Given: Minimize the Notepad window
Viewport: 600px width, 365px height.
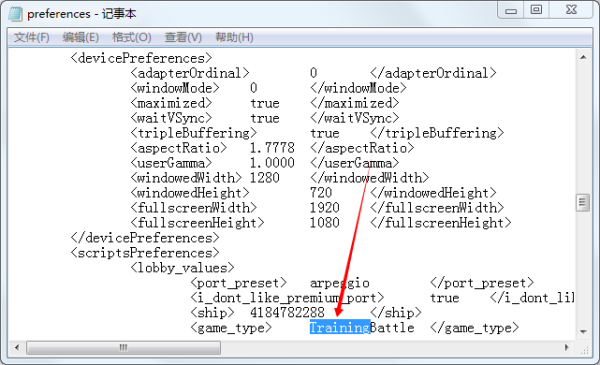Looking at the screenshot, I should (x=511, y=10).
